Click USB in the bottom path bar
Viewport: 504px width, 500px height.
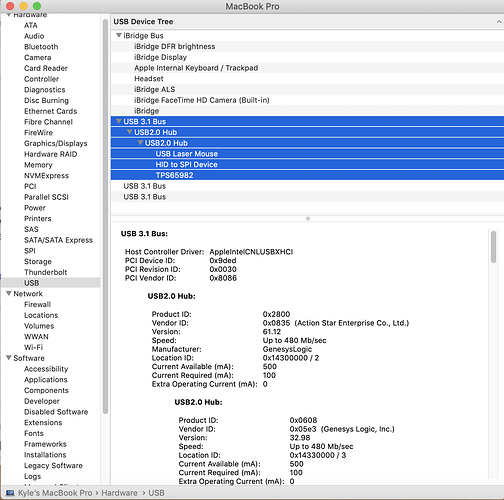tap(156, 493)
